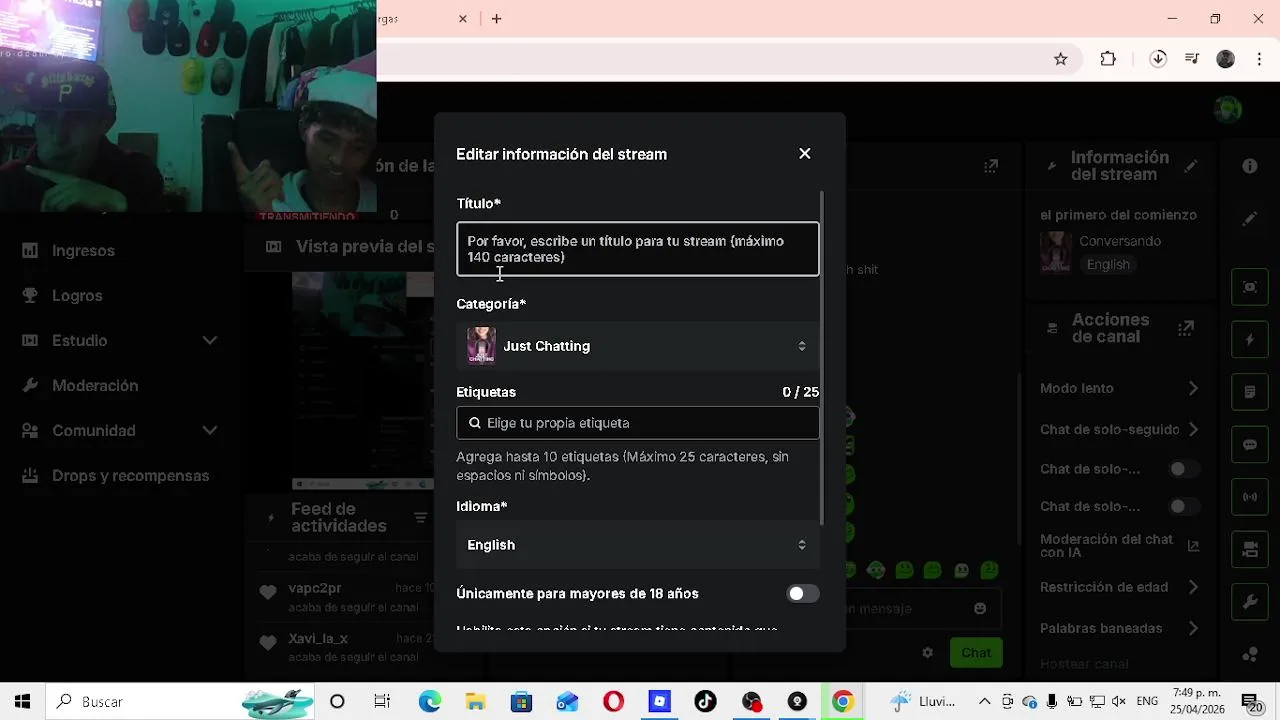Click the English language tag in stream info
This screenshot has width=1280, height=720.
(x=1108, y=264)
